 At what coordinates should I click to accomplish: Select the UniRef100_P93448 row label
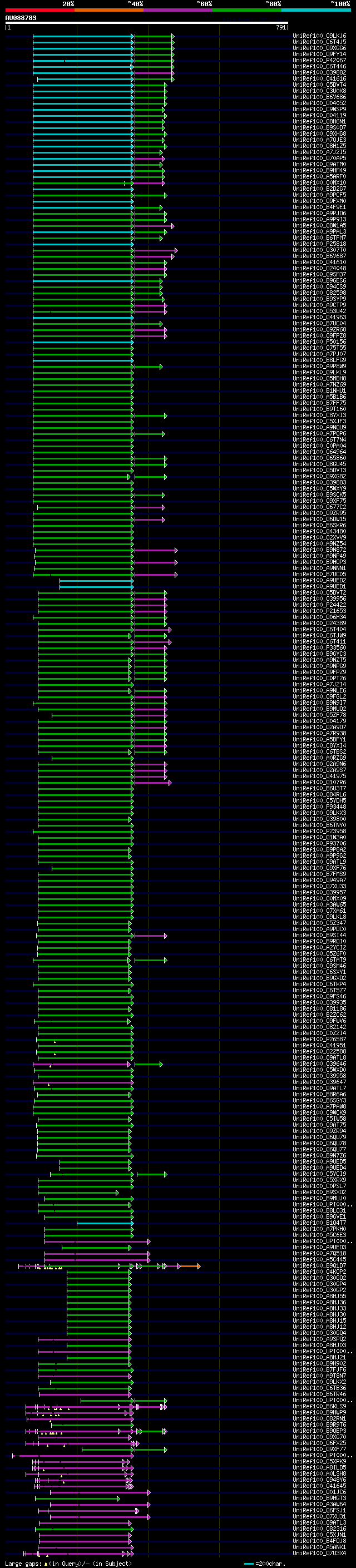pyautogui.click(x=319, y=807)
